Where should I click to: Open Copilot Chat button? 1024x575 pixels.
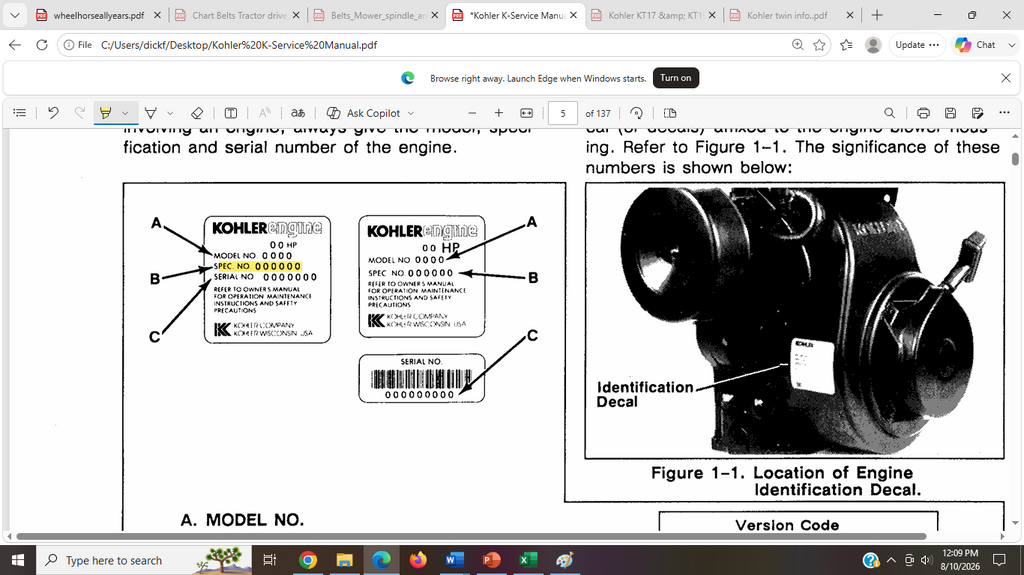tap(976, 44)
